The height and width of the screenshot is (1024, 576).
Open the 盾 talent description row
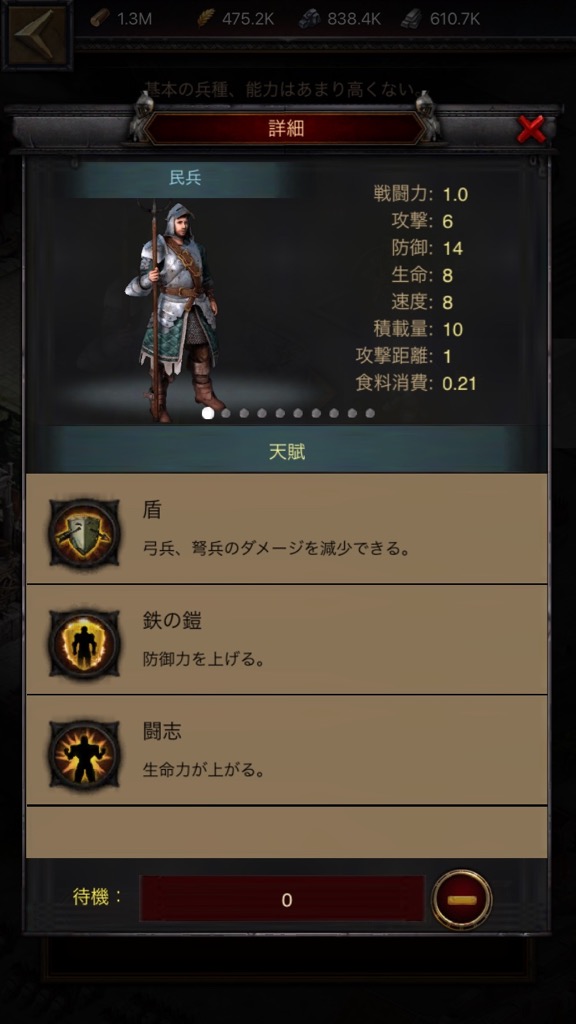point(287,529)
